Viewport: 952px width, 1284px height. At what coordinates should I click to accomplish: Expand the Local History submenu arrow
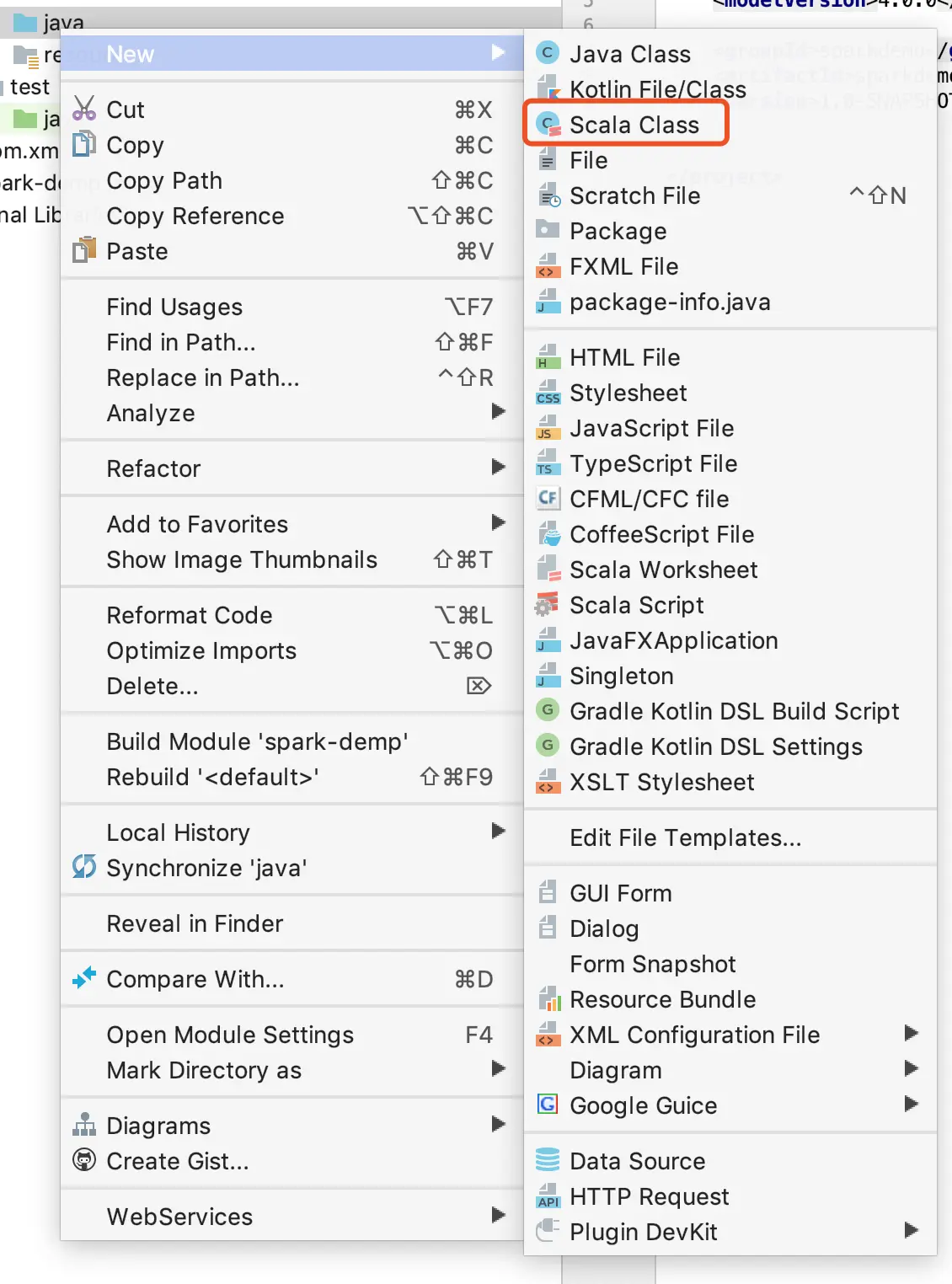click(x=499, y=832)
